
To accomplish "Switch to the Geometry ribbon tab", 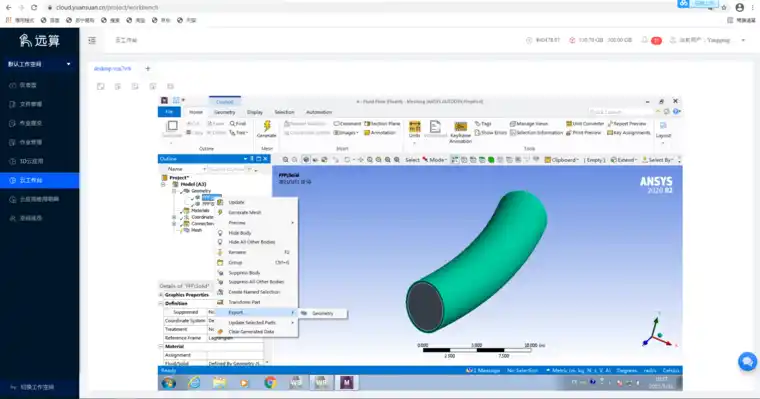I will [x=224, y=112].
